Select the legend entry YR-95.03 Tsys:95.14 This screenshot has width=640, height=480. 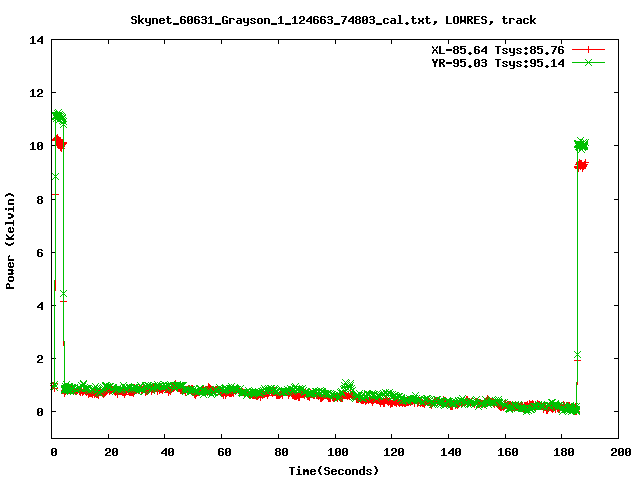(498, 63)
